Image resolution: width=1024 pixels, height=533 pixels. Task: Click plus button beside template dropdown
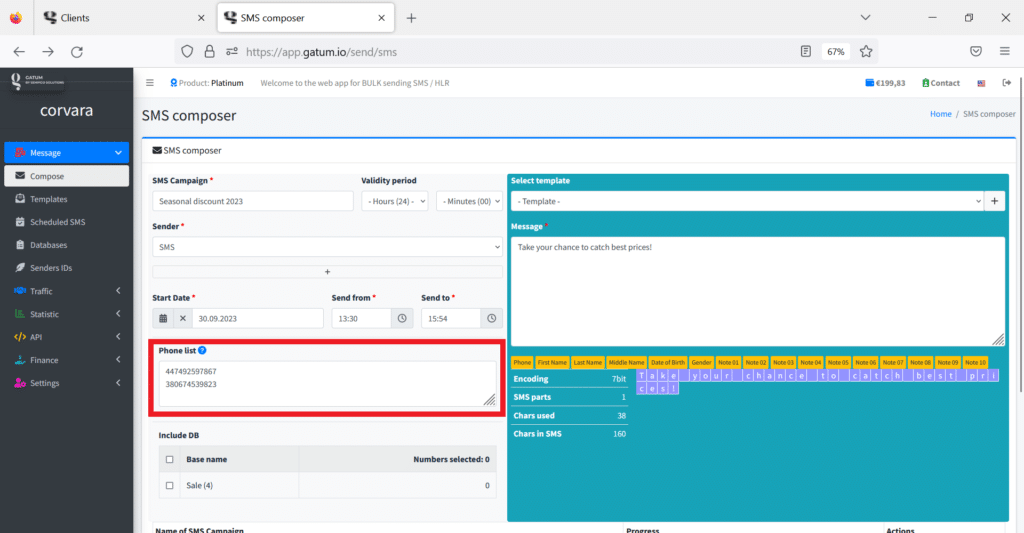coord(995,201)
